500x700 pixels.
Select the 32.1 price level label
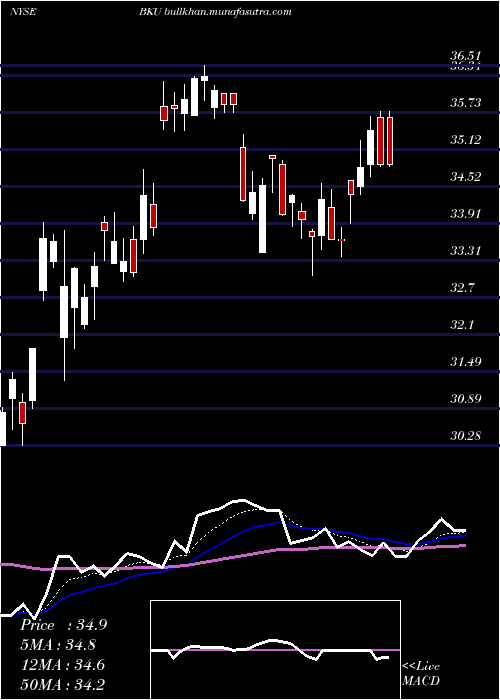[x=462, y=325]
